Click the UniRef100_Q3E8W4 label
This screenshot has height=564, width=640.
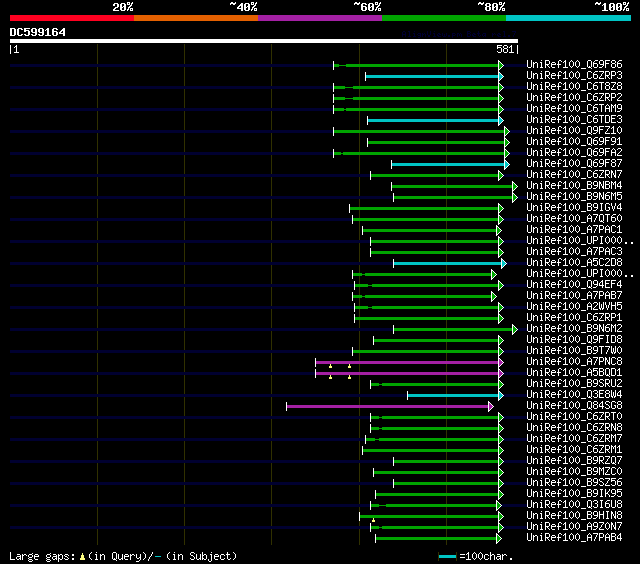(x=574, y=395)
